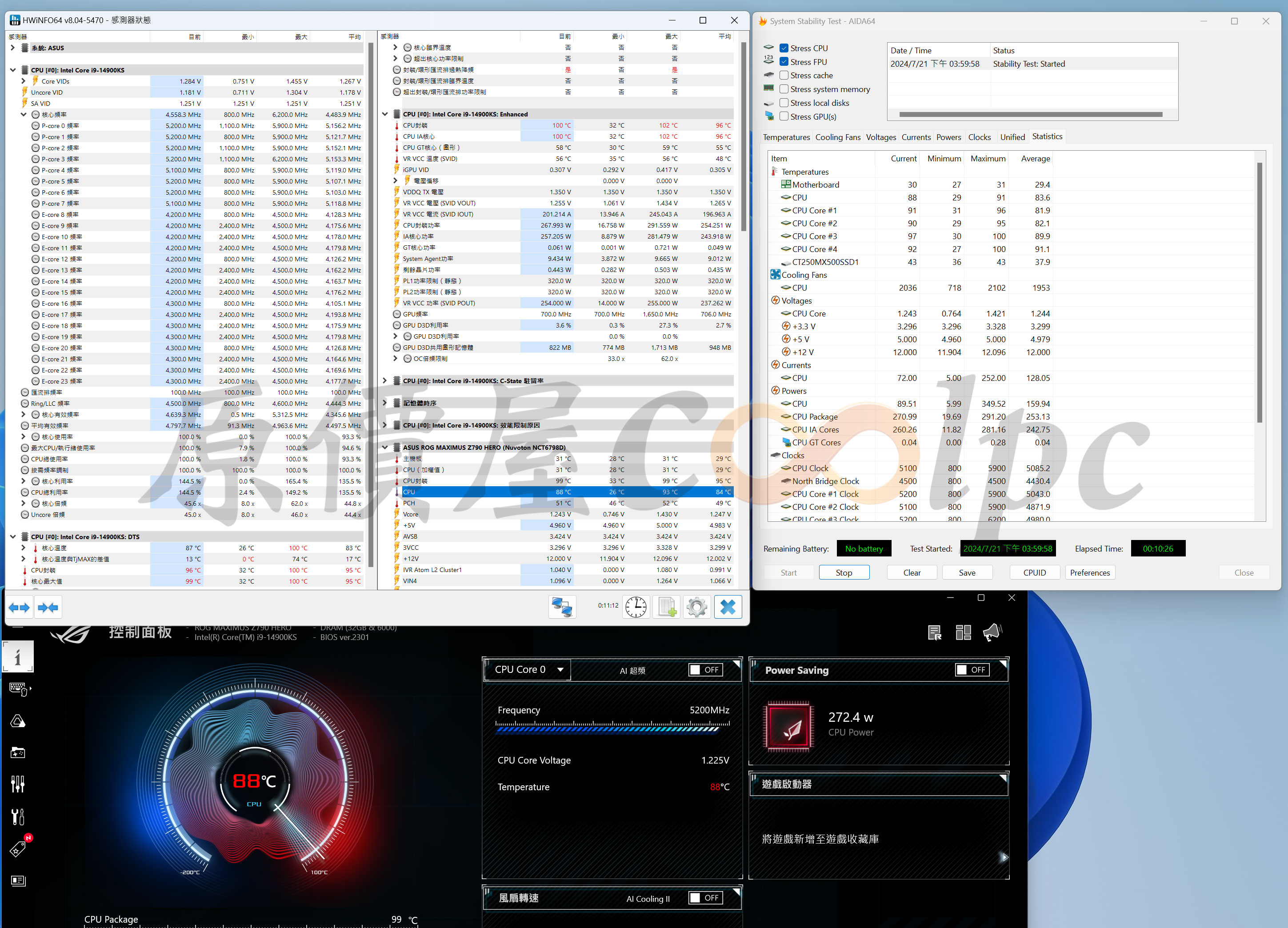
Task: Check Stress local disks checkbox
Action: click(x=784, y=103)
